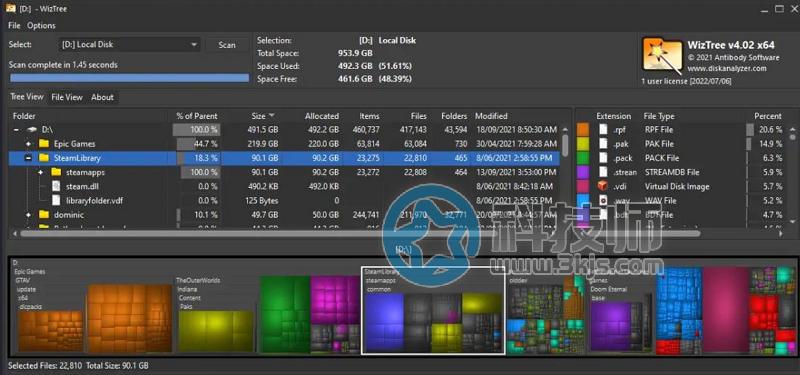This screenshot has width=800, height=375.
Task: Click the D:\ drive icon in tree
Action: [x=32, y=130]
